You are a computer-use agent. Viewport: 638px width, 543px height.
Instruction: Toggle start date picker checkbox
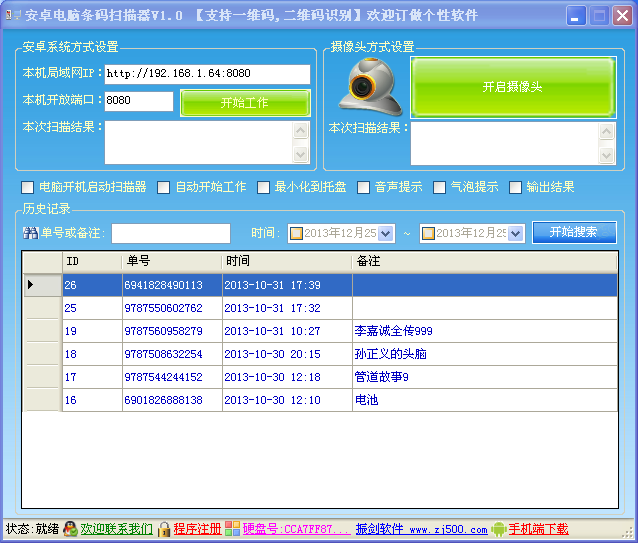pos(296,233)
